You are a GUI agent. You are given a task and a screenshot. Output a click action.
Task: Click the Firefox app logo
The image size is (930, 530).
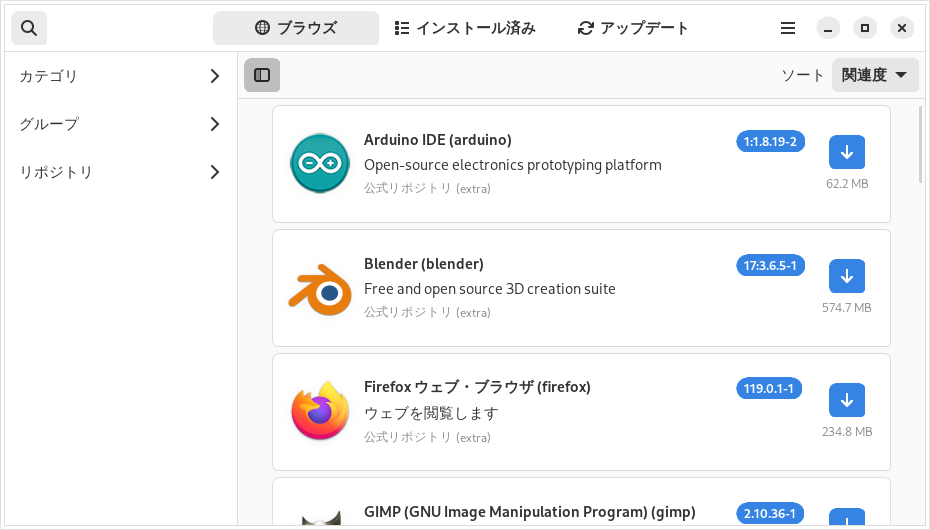click(x=320, y=411)
